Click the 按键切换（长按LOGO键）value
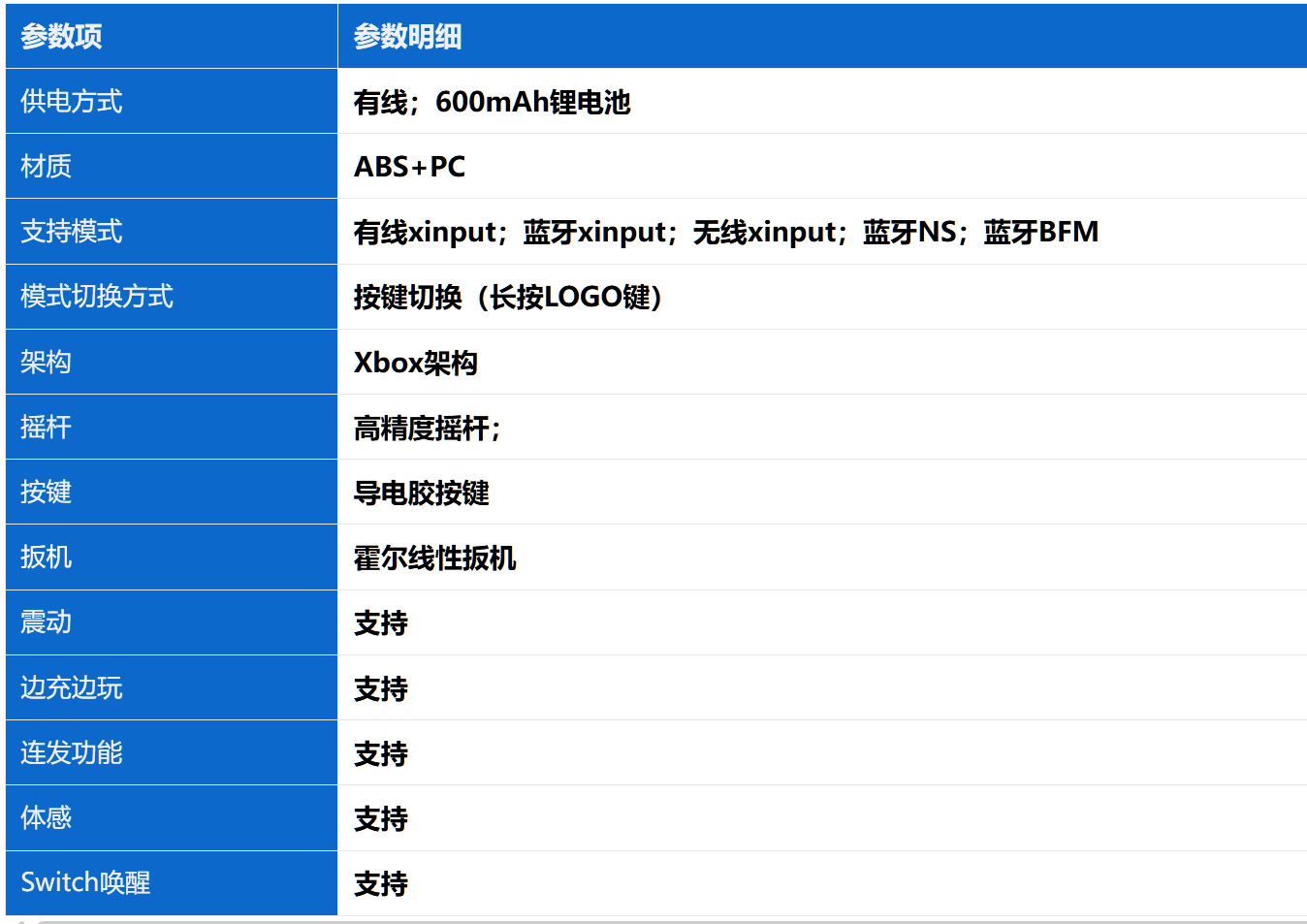The image size is (1307, 924). (507, 297)
